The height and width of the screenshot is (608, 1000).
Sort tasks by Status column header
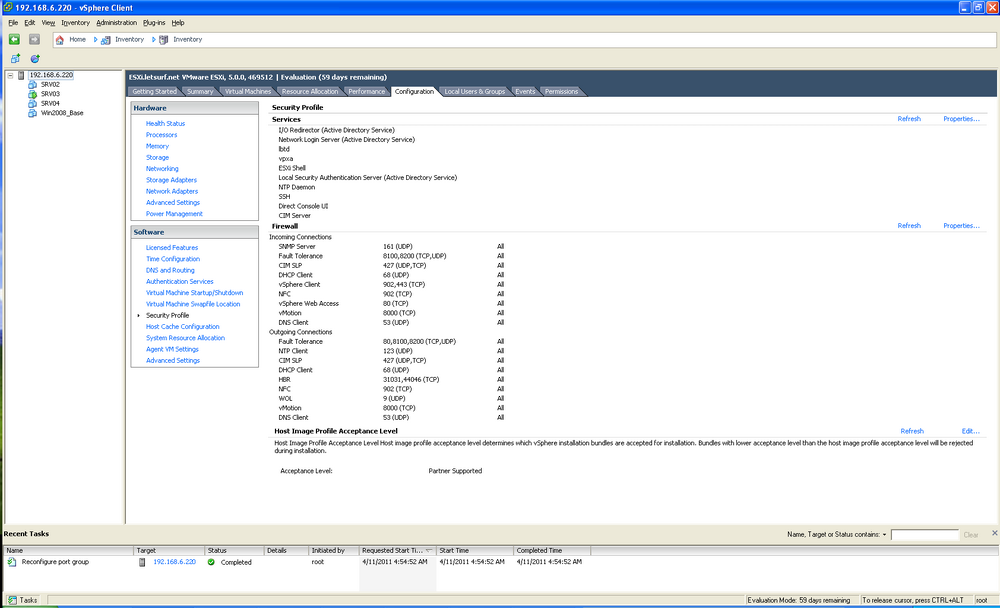click(234, 550)
